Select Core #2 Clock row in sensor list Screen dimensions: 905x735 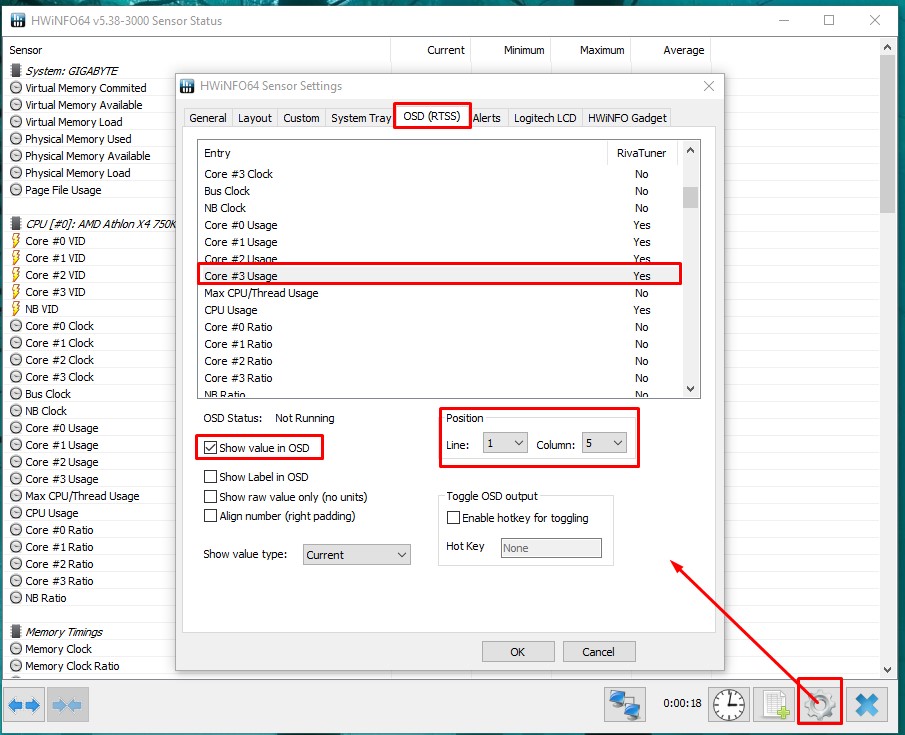tap(89, 360)
